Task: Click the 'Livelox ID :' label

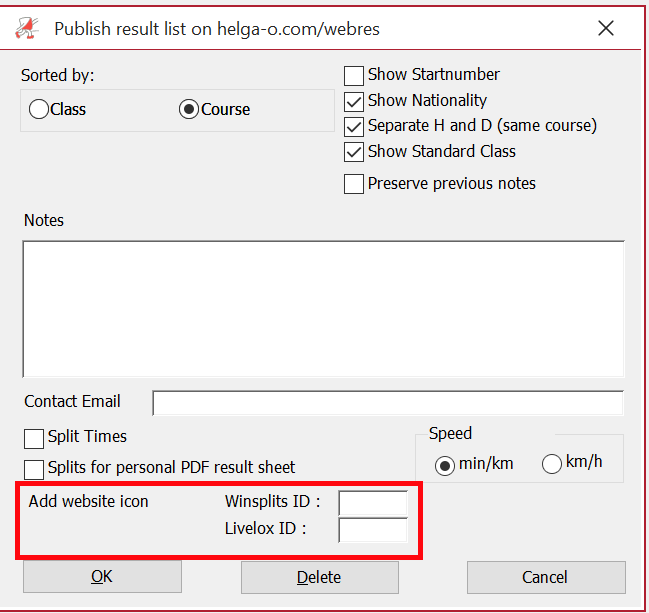Action: (265, 528)
